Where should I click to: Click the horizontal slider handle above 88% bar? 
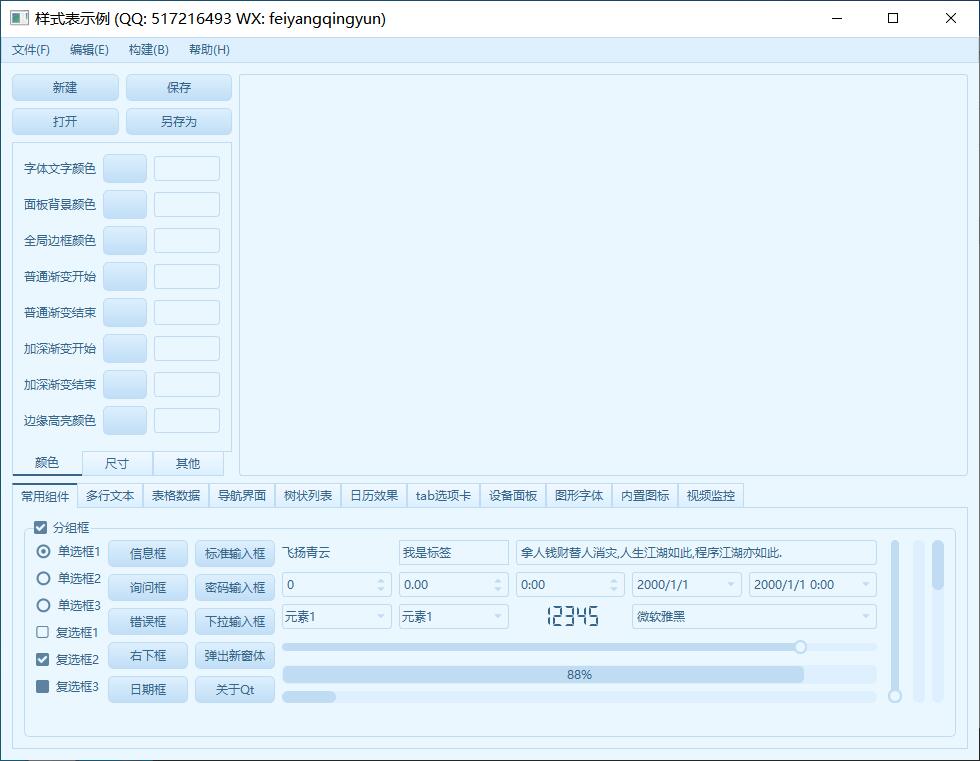[x=800, y=647]
